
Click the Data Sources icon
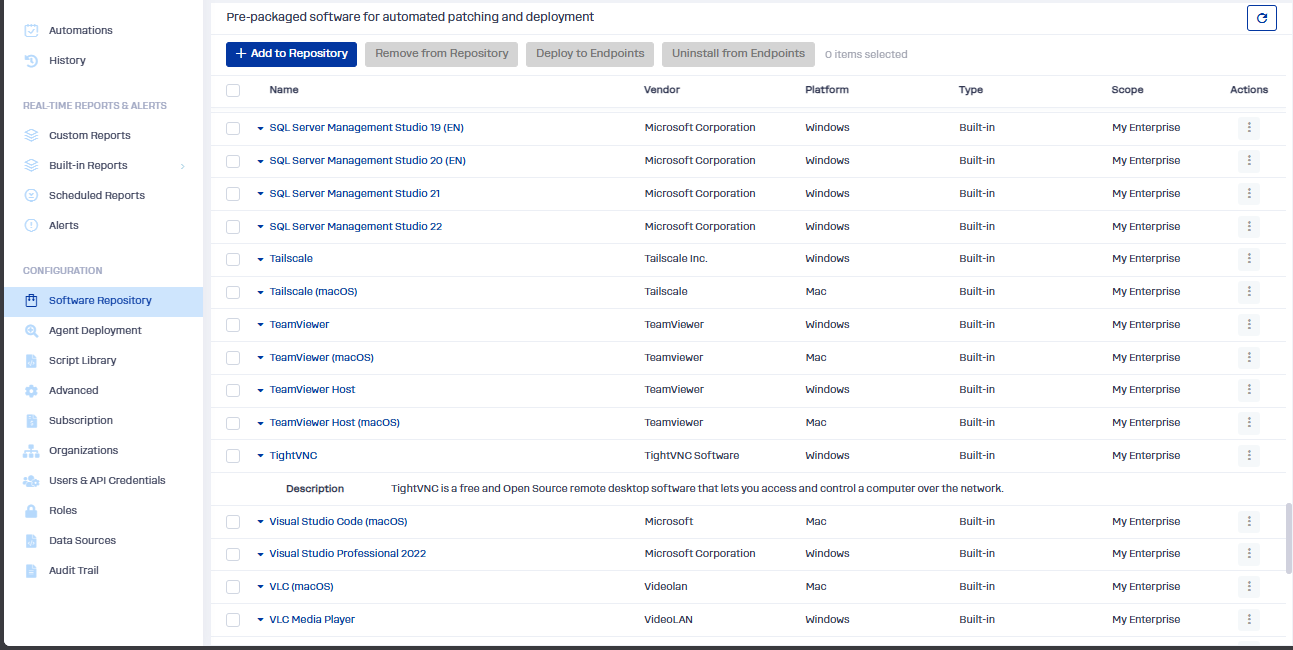click(31, 540)
